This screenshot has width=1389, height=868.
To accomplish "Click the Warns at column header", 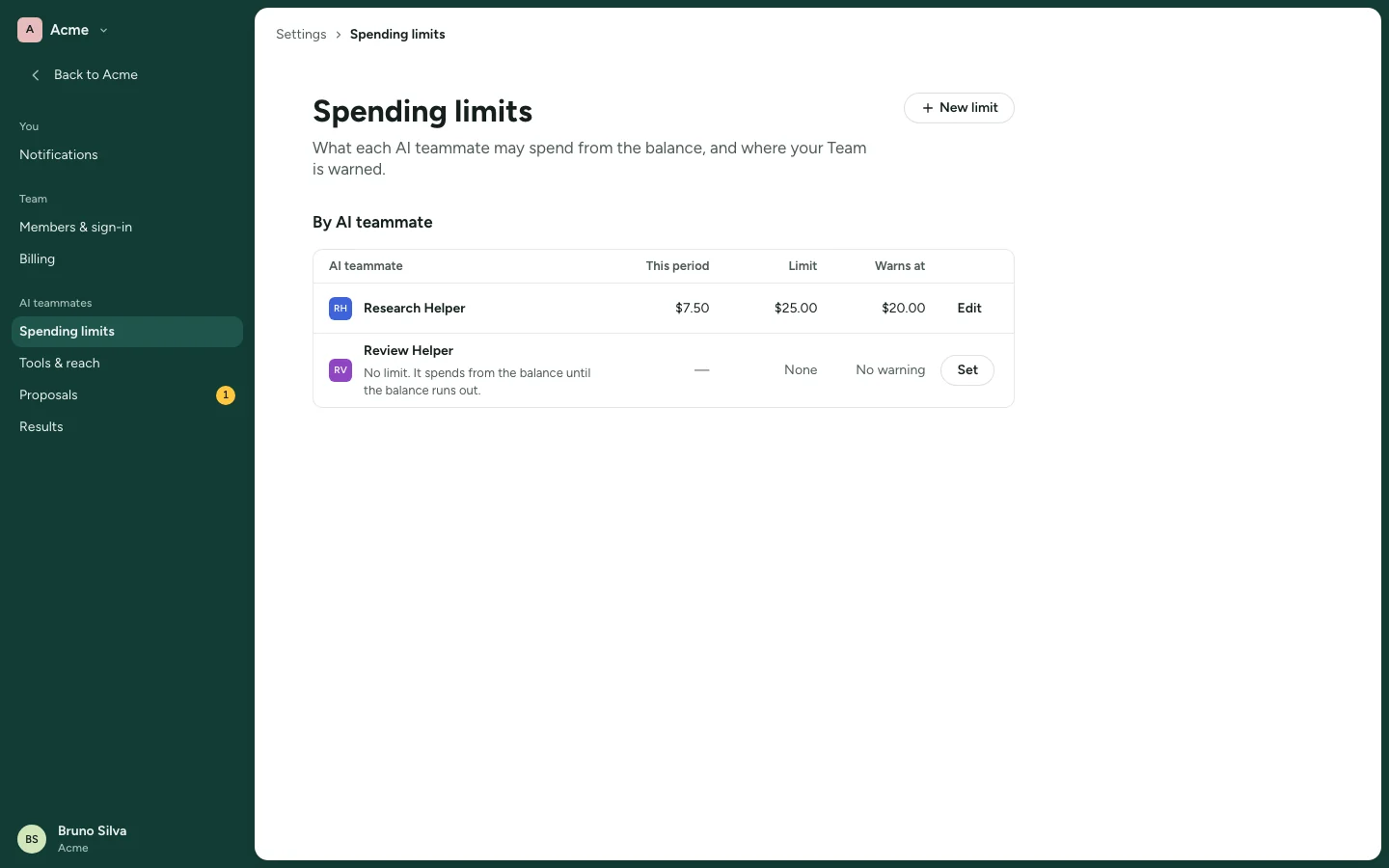I will point(900,266).
